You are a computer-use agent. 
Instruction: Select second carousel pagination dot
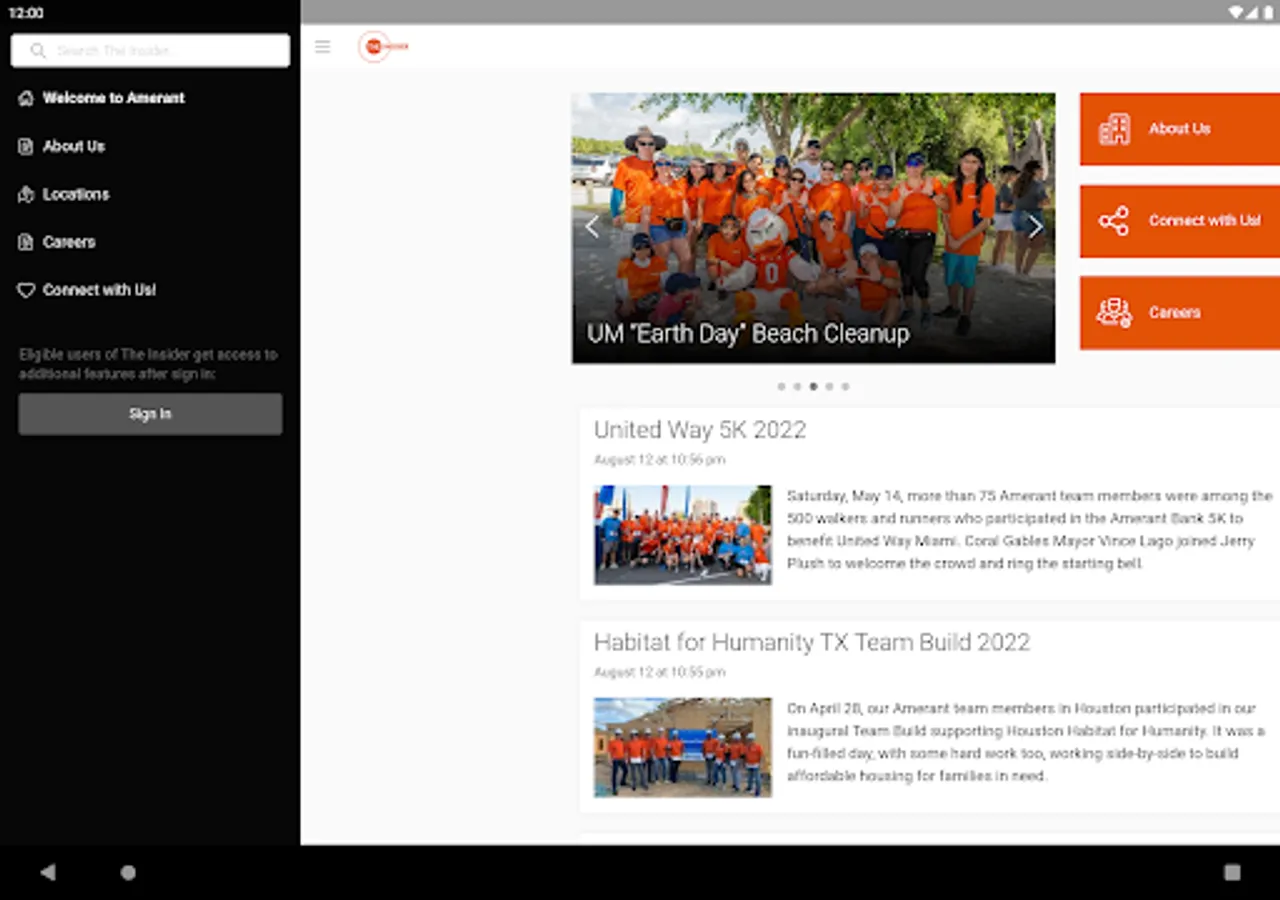click(797, 386)
